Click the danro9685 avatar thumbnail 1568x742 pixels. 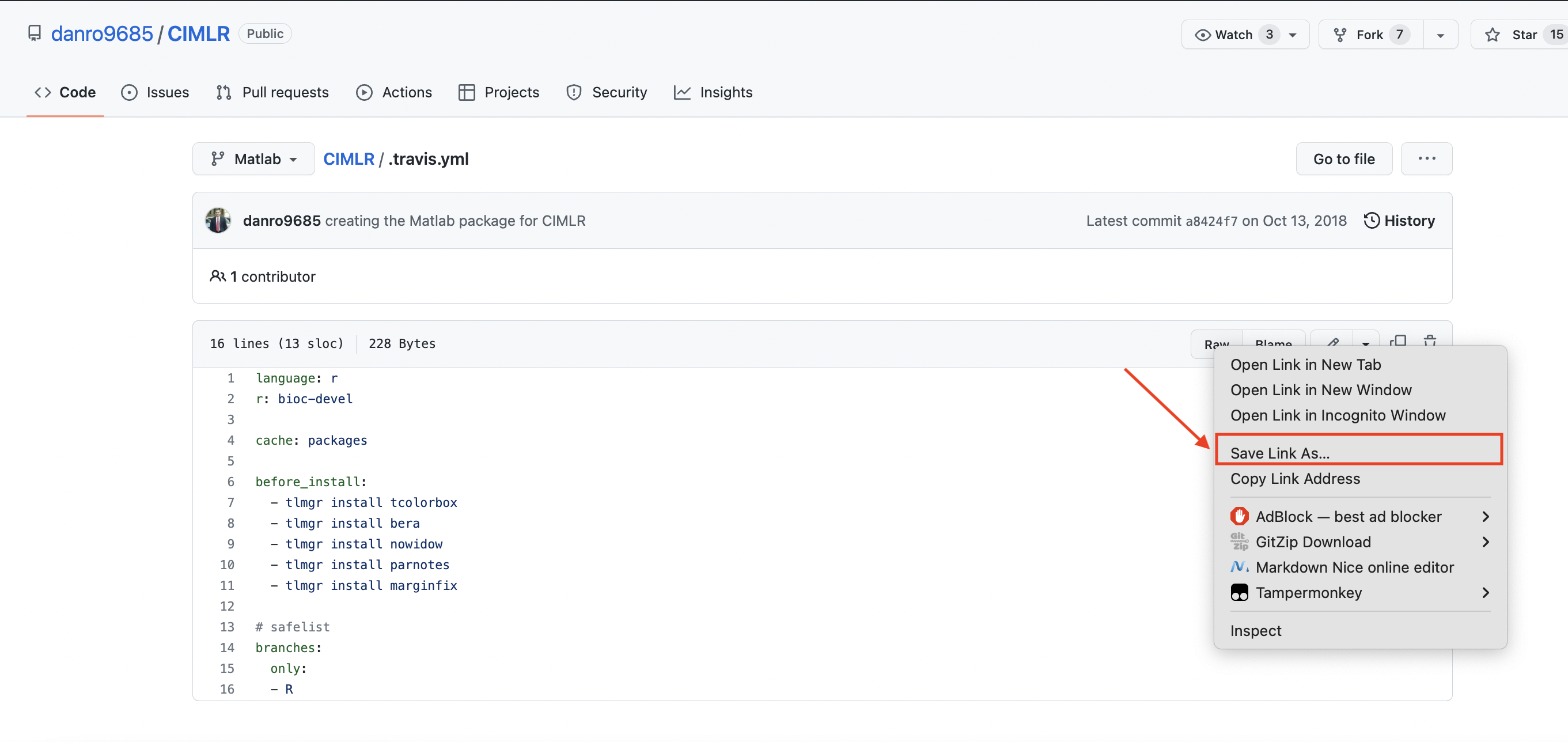tap(218, 220)
